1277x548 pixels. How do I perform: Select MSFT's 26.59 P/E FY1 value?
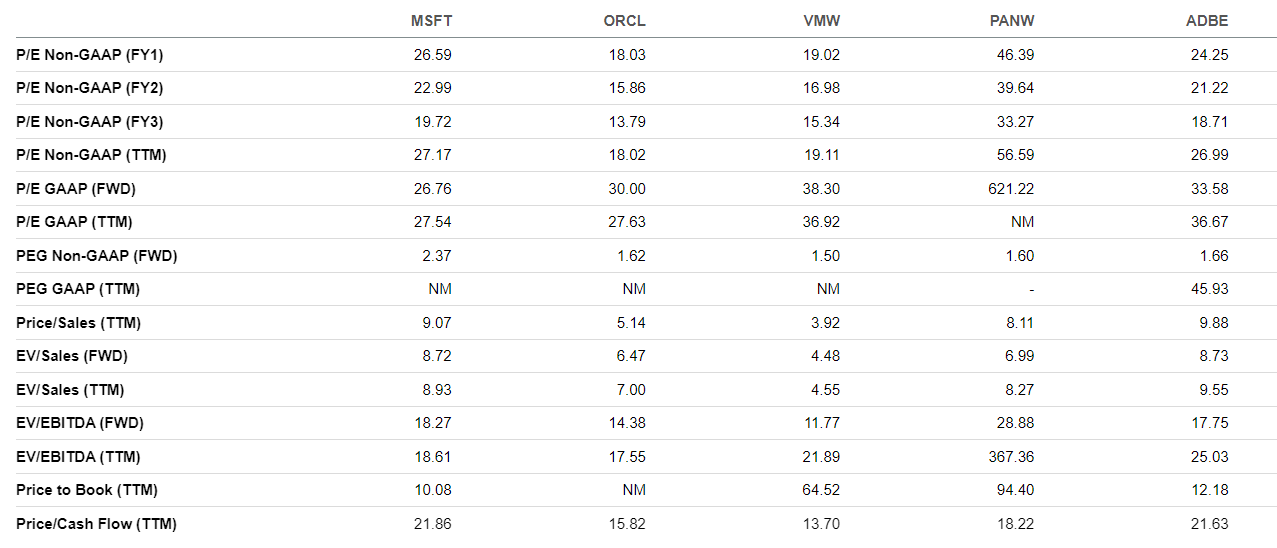coord(432,54)
